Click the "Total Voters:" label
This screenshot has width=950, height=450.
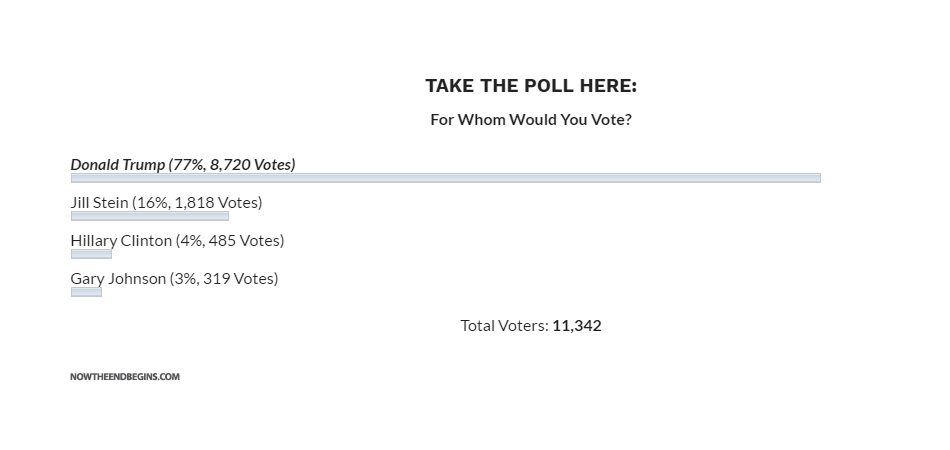(504, 326)
